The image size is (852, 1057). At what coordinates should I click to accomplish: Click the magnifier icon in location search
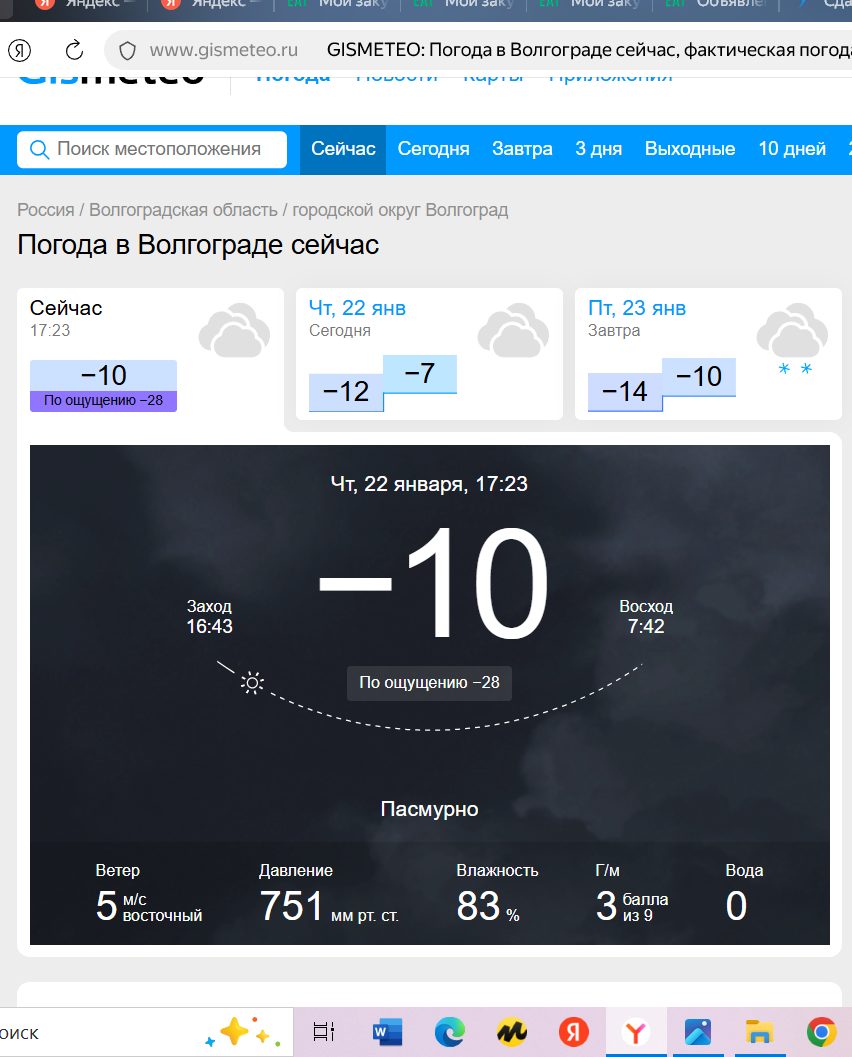coord(40,149)
